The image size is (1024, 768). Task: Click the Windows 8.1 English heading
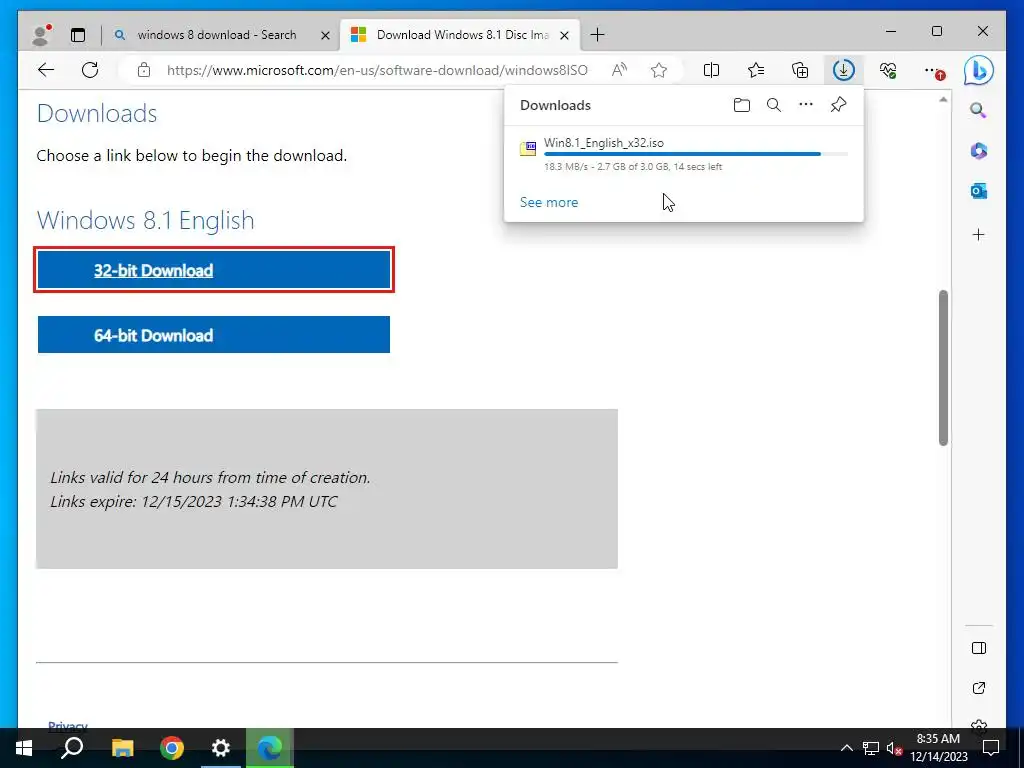pyautogui.click(x=145, y=220)
